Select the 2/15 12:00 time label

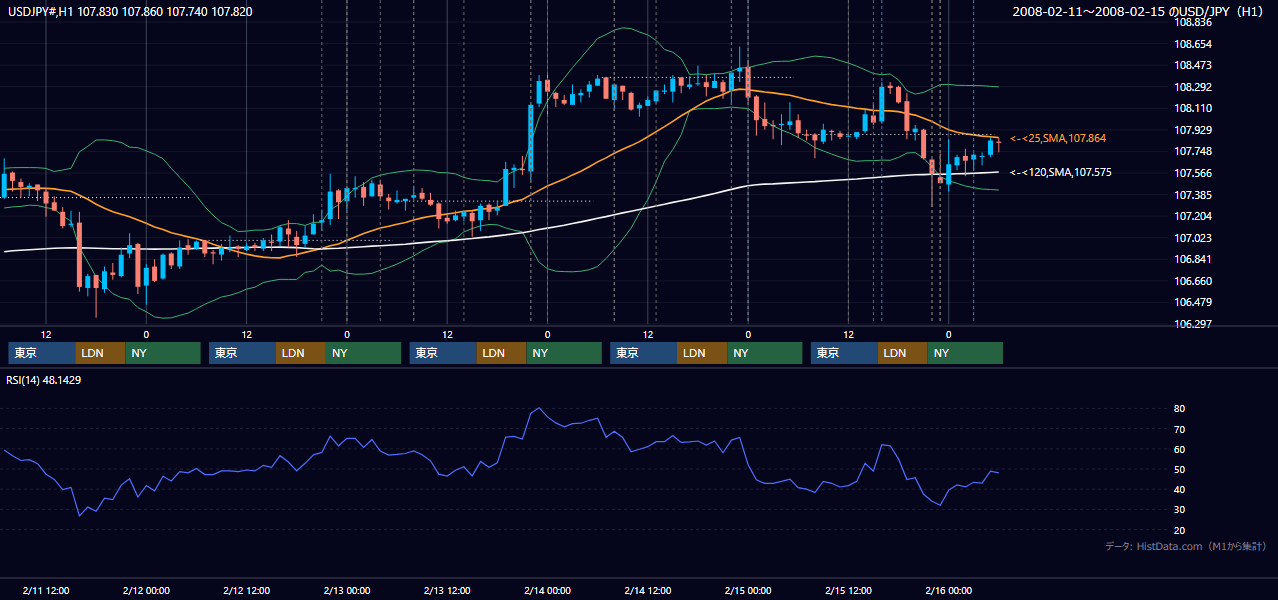click(x=849, y=591)
